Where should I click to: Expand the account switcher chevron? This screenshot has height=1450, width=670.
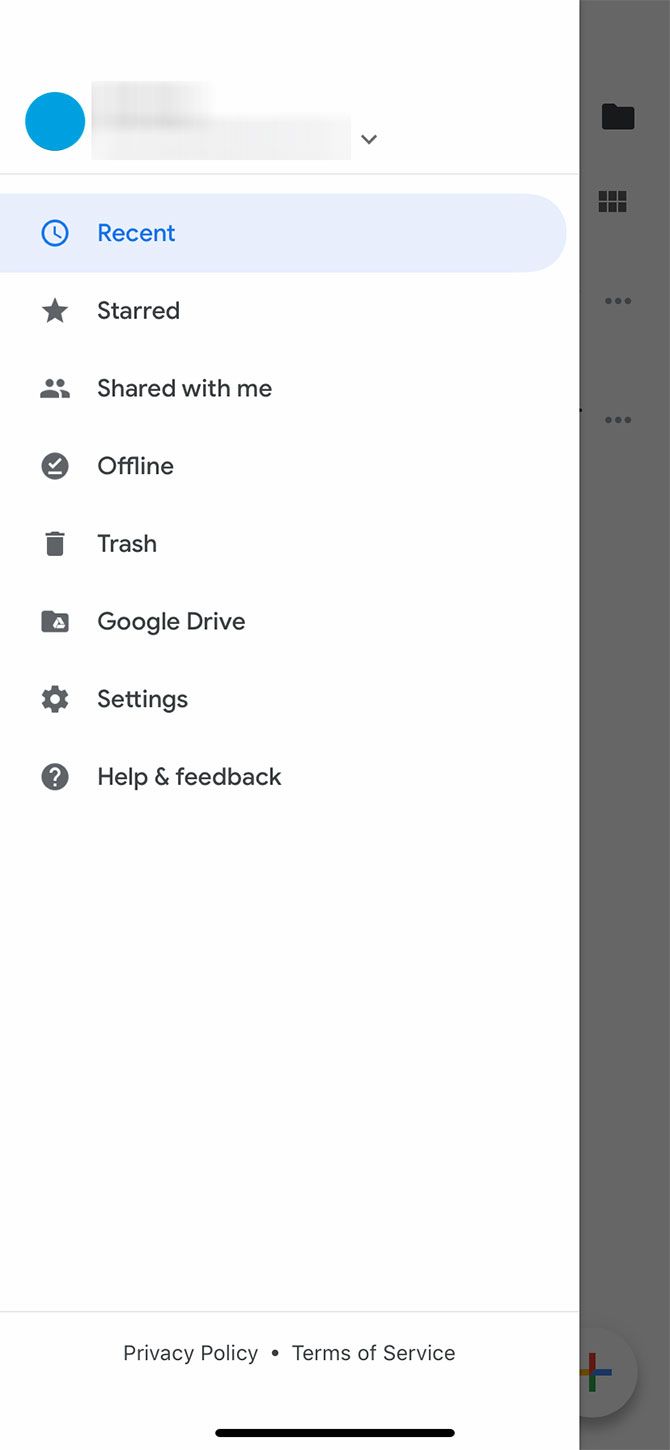(x=369, y=139)
